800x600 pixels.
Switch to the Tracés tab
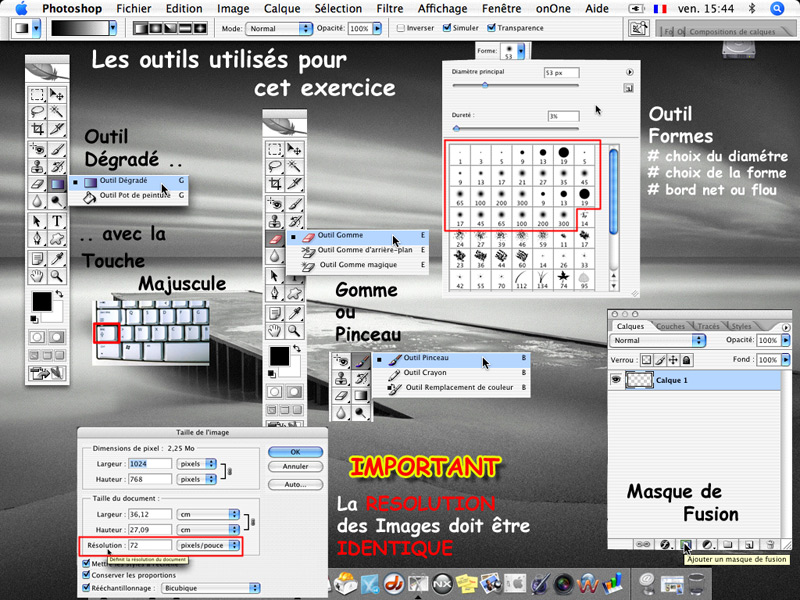(x=708, y=327)
